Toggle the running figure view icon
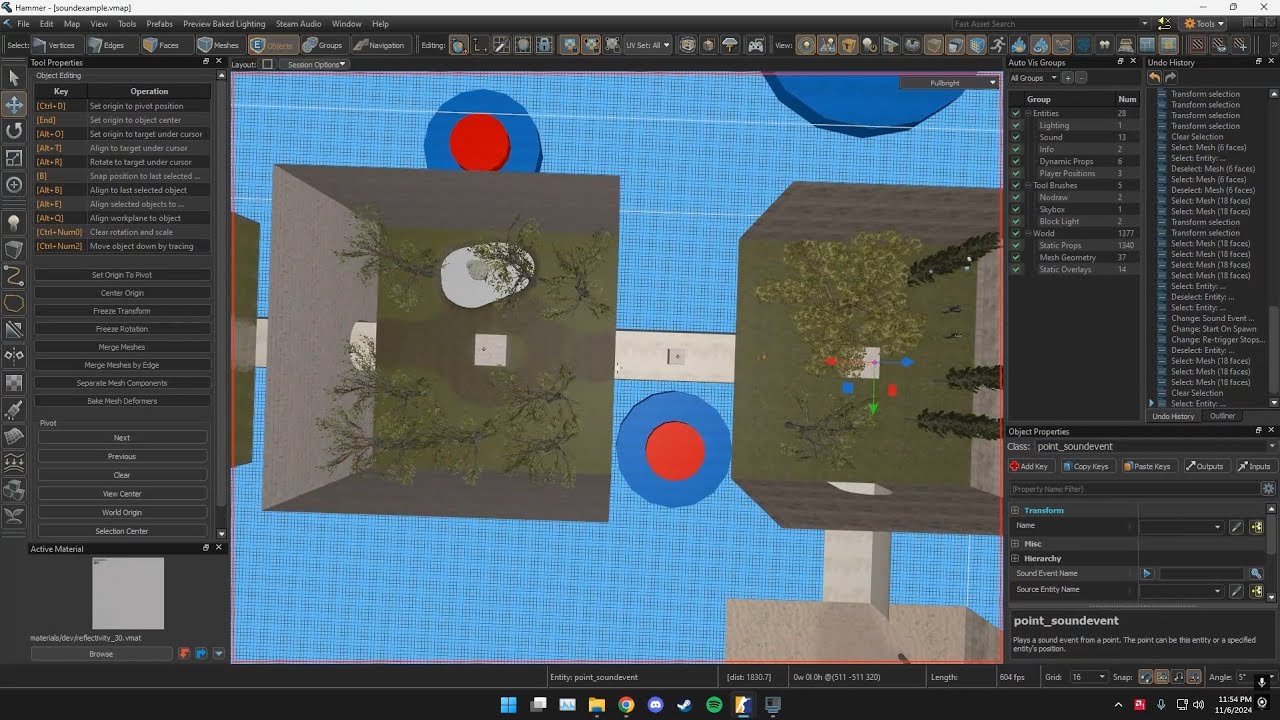Screen dimensions: 1280x720 (x=998, y=45)
